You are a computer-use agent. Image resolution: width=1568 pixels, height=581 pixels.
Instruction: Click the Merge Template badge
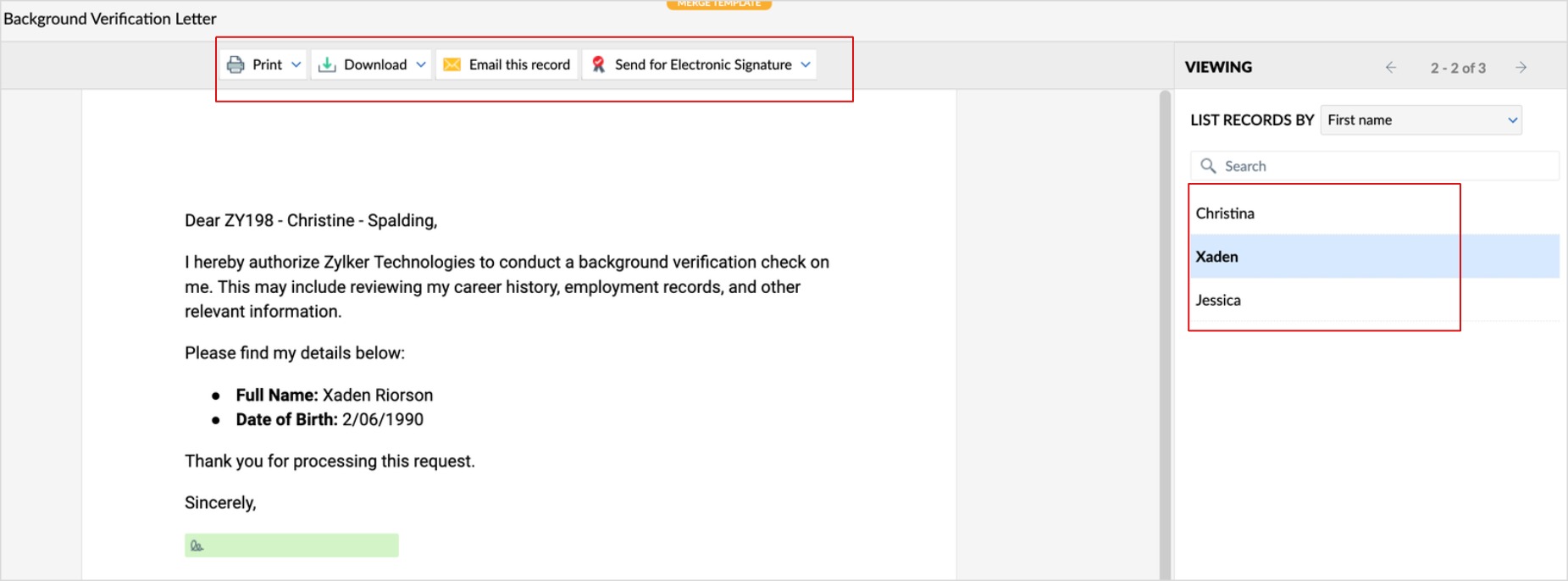tap(719, 4)
